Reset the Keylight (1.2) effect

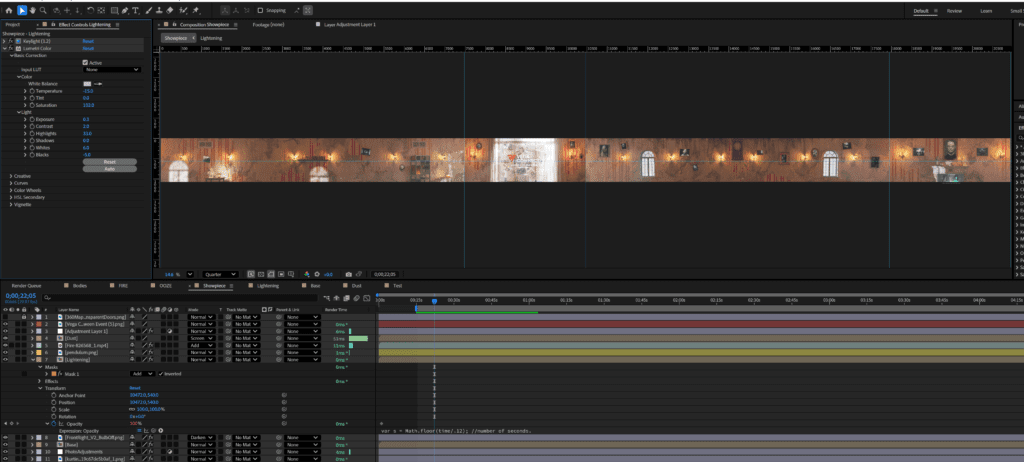88,41
